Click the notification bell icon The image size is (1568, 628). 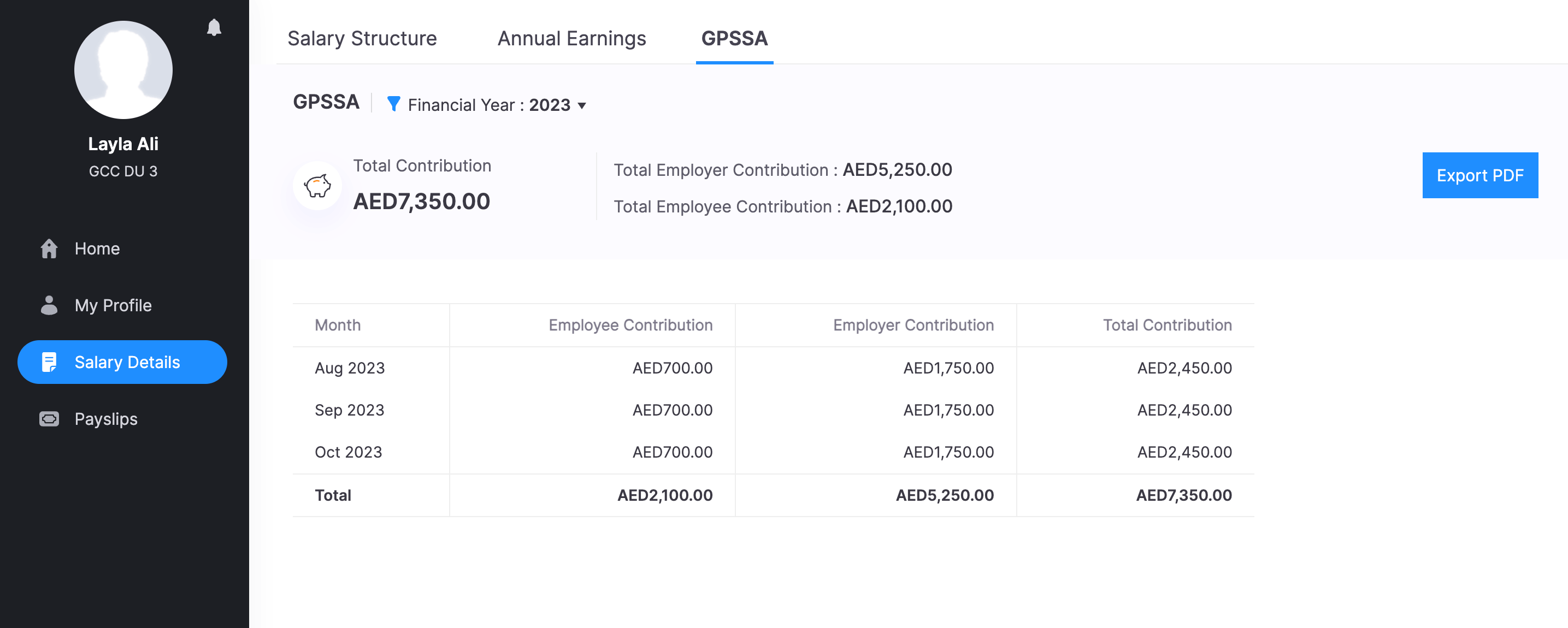coord(214,27)
